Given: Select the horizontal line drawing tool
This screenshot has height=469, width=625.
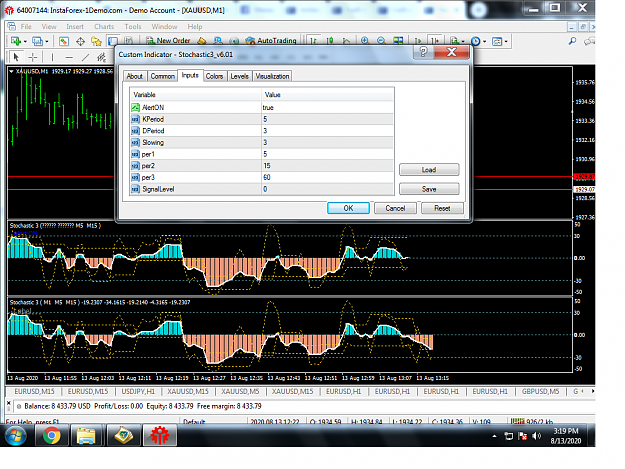Looking at the screenshot, I should tap(69, 57).
